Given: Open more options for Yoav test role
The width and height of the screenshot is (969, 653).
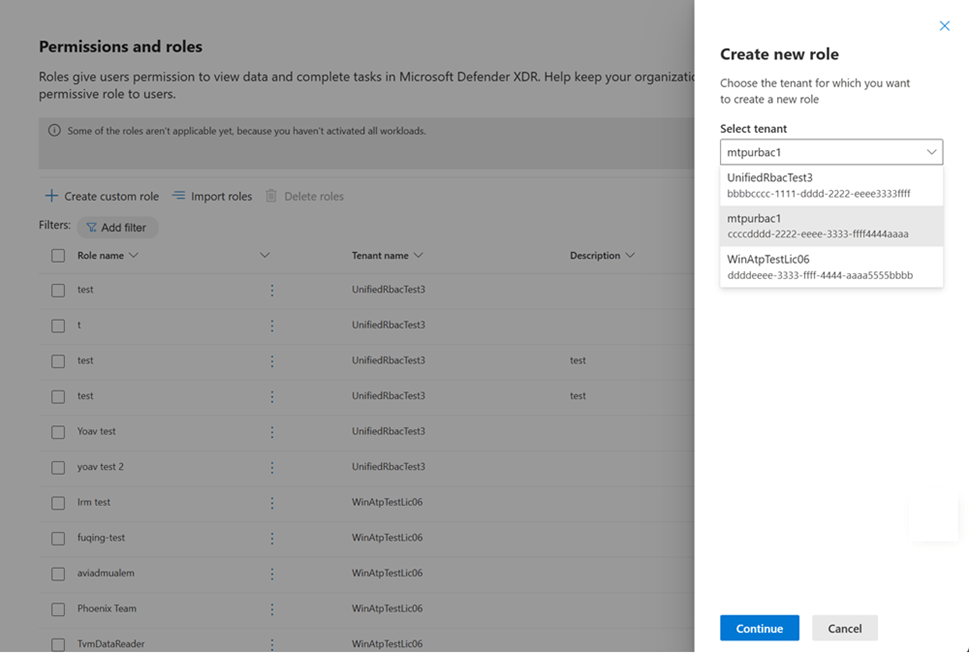Looking at the screenshot, I should tap(272, 432).
